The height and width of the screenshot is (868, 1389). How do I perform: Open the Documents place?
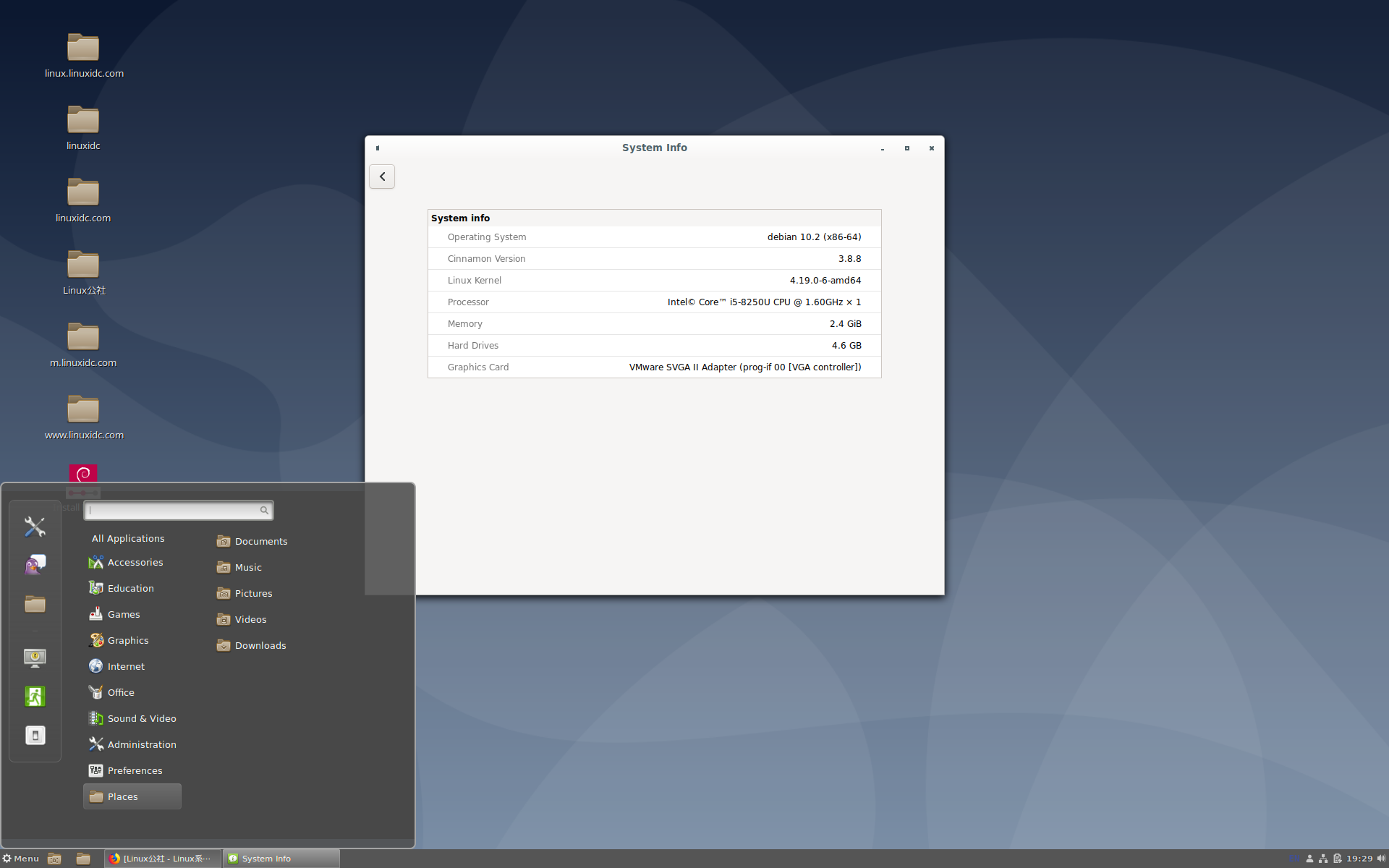(x=252, y=542)
